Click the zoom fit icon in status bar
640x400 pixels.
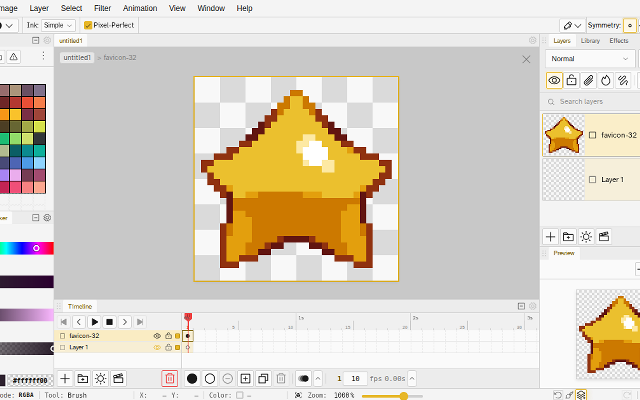pyautogui.click(x=298, y=395)
